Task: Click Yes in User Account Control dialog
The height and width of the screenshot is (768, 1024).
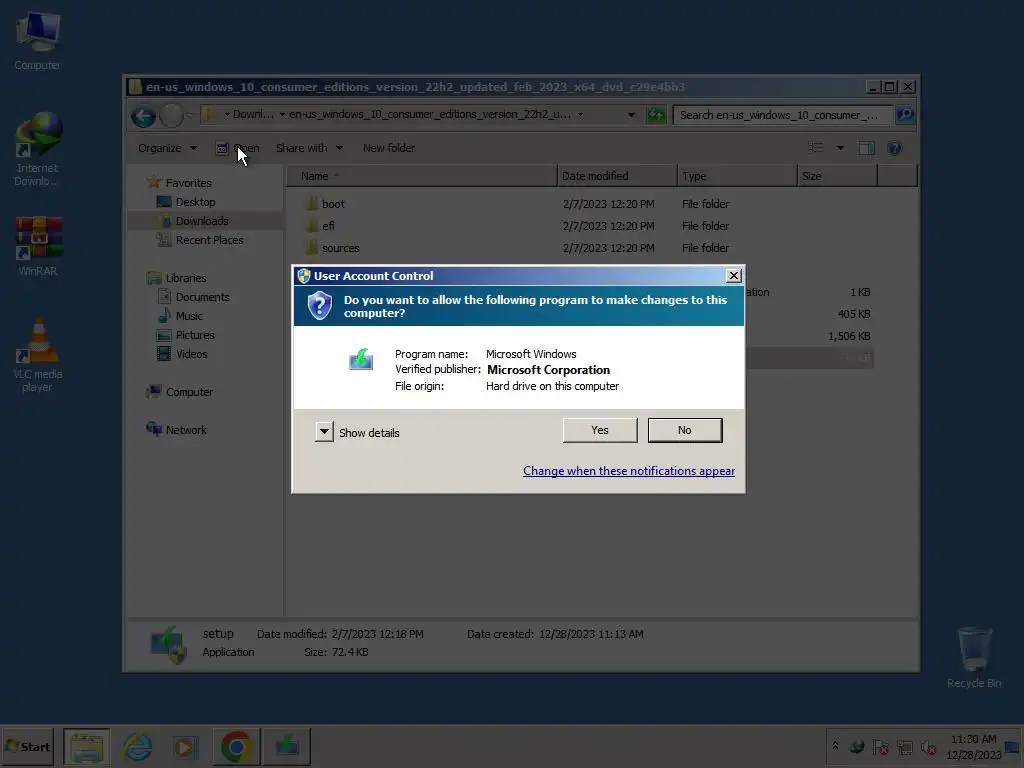Action: tap(600, 430)
